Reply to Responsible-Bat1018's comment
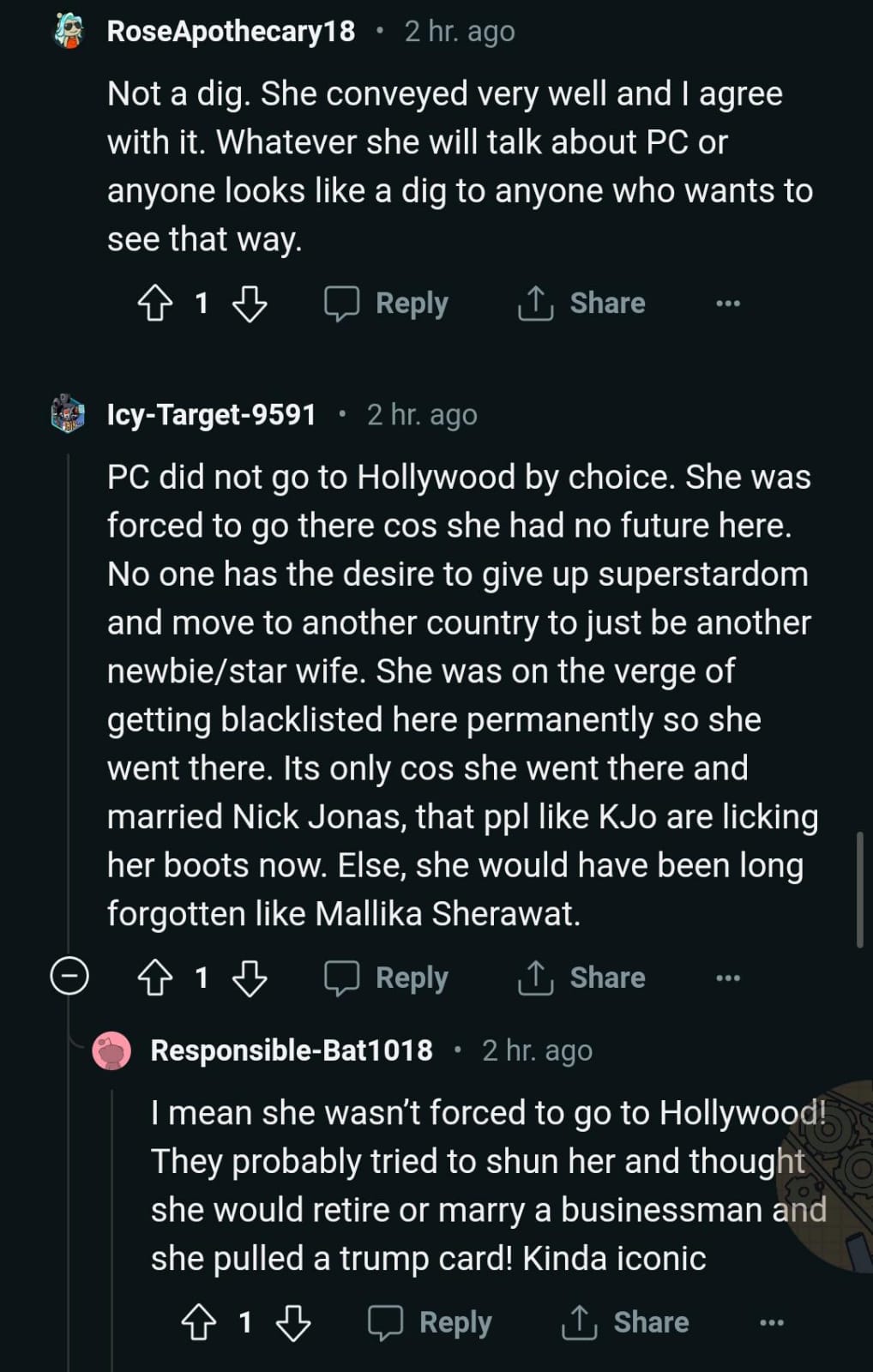873x1372 pixels. click(x=430, y=1322)
